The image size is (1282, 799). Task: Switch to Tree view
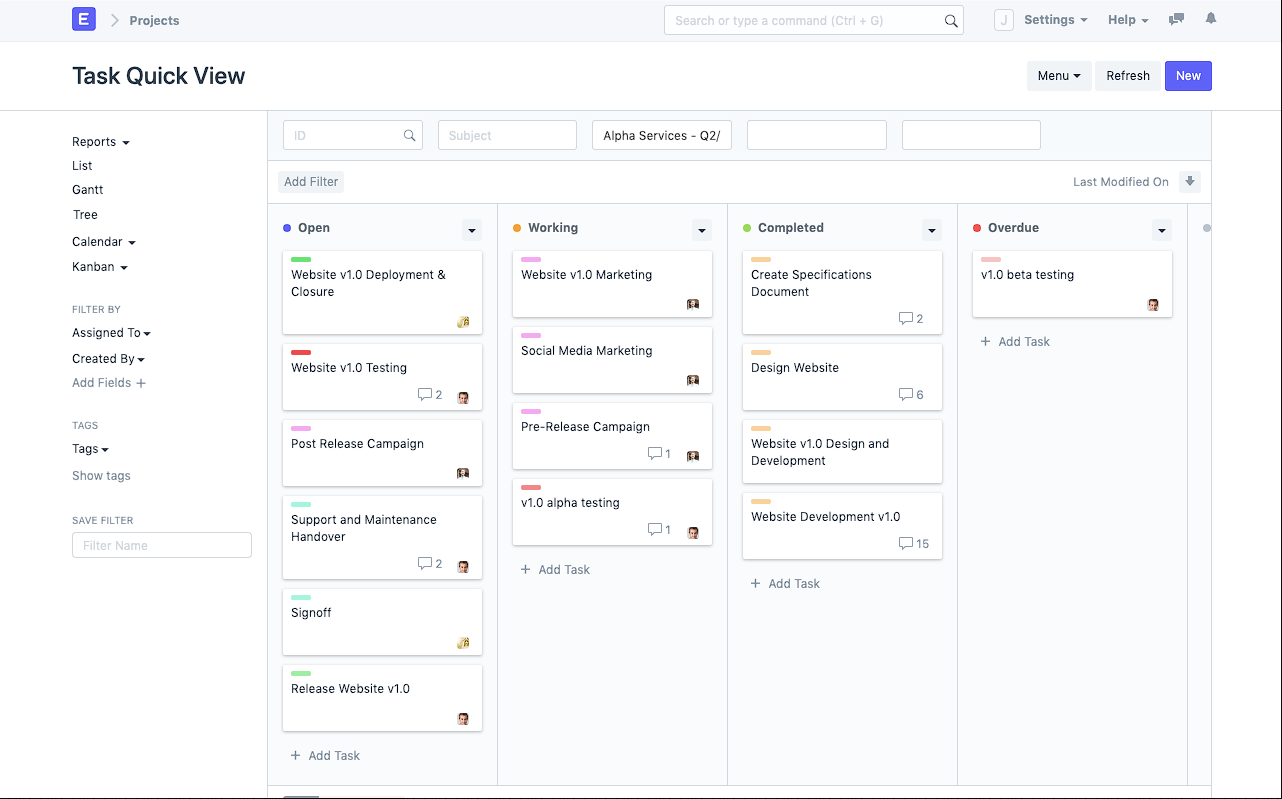85,215
